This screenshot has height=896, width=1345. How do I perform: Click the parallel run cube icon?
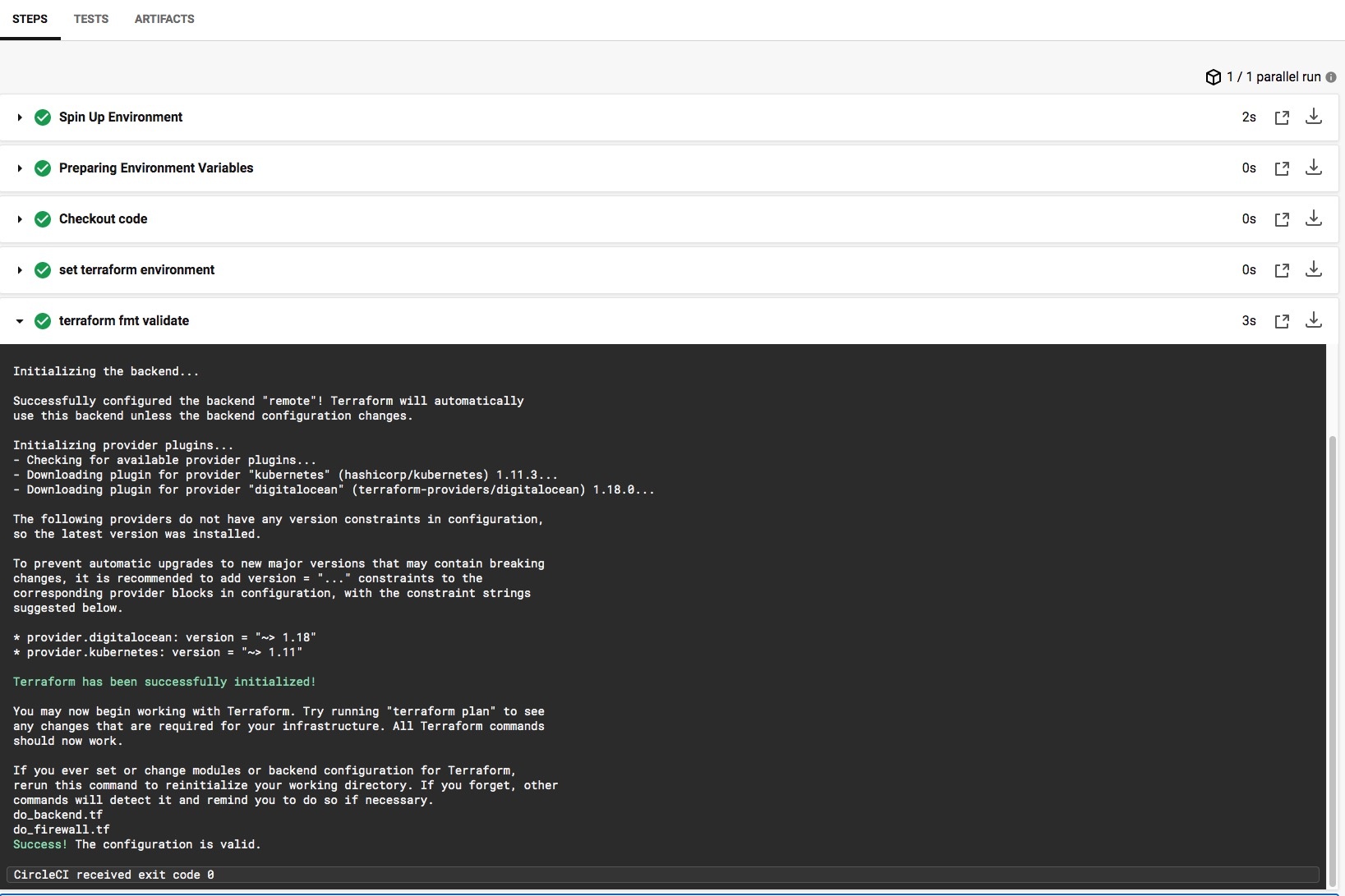click(1213, 77)
